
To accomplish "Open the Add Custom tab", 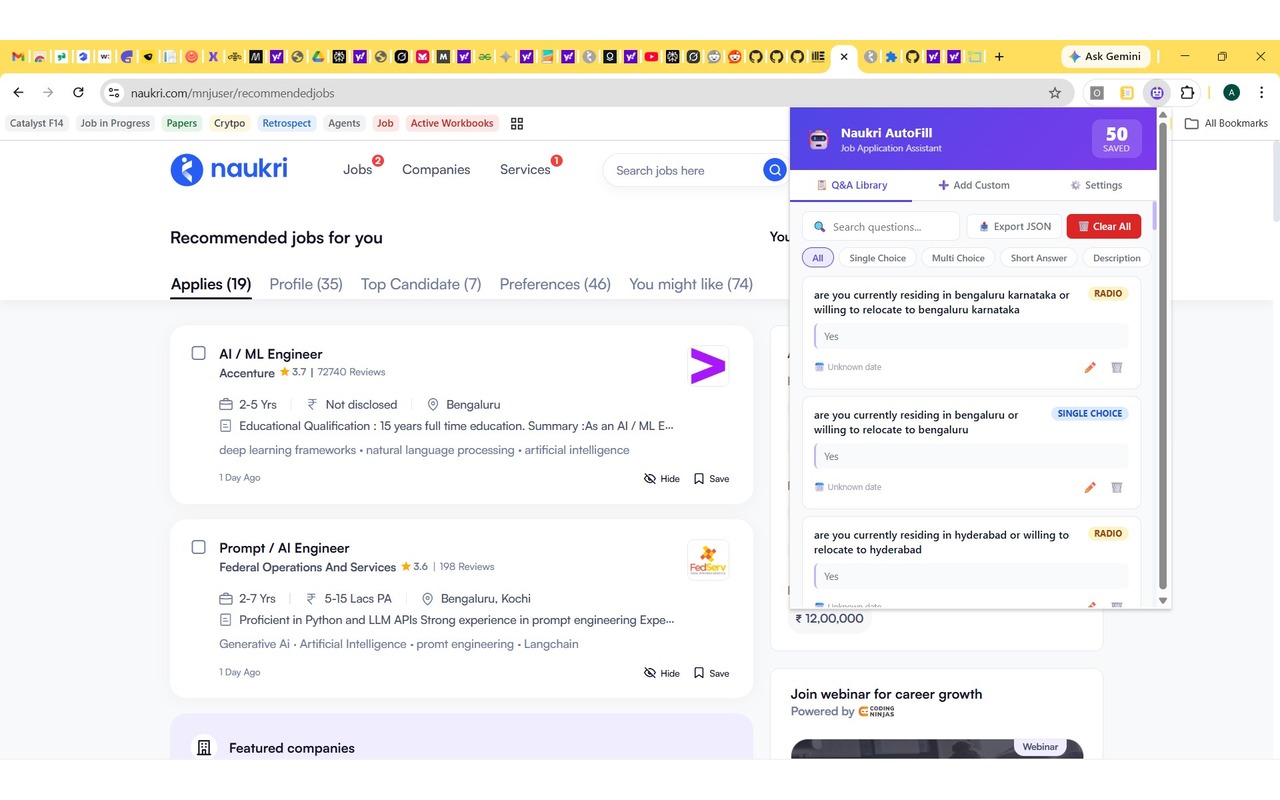I will (x=974, y=185).
